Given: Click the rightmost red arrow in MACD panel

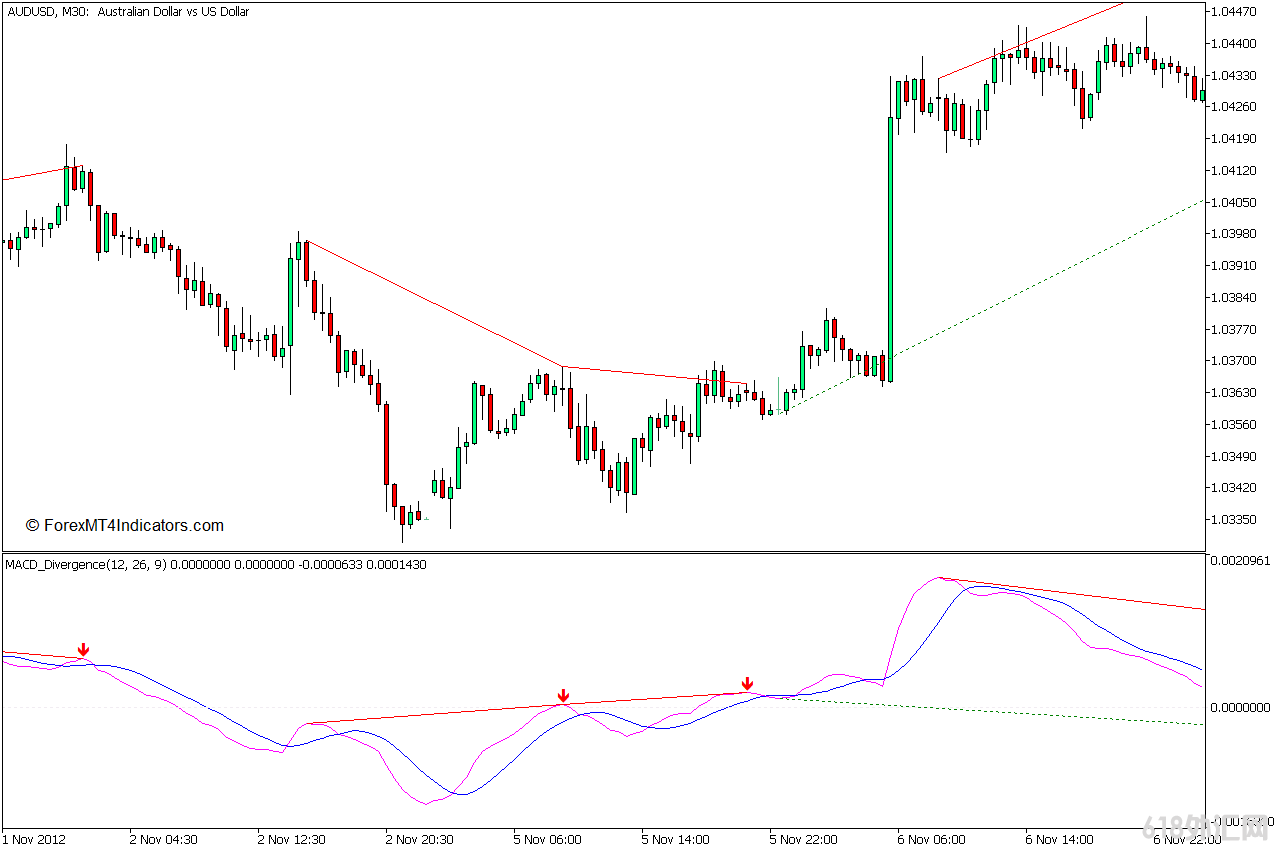Looking at the screenshot, I should click(x=747, y=684).
